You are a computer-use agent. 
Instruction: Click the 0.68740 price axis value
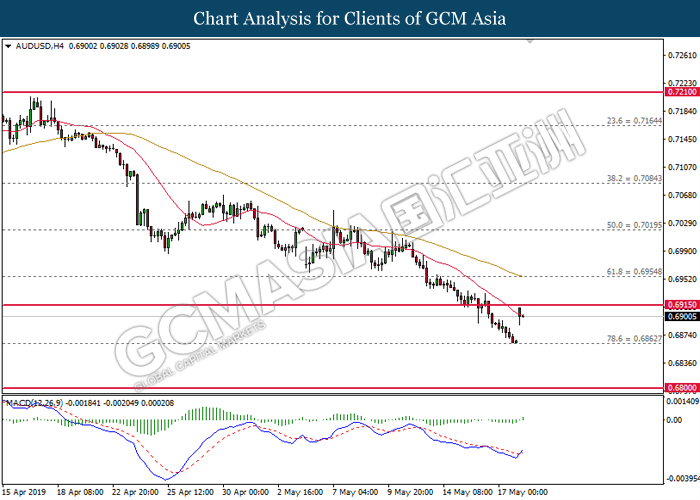pos(682,335)
